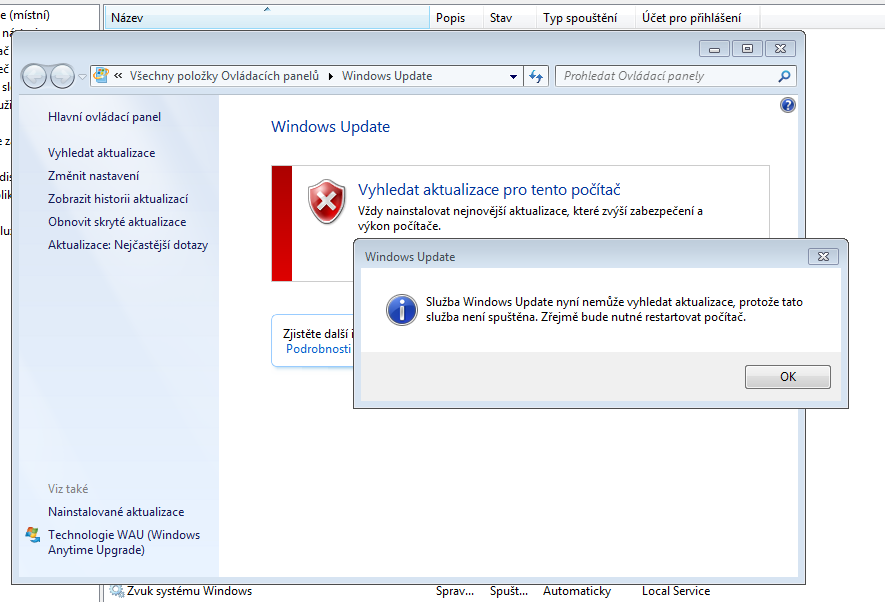This screenshot has width=885, height=602.
Task: Open Aktualizace: Nejčastější dotazy
Action: pyautogui.click(x=128, y=245)
